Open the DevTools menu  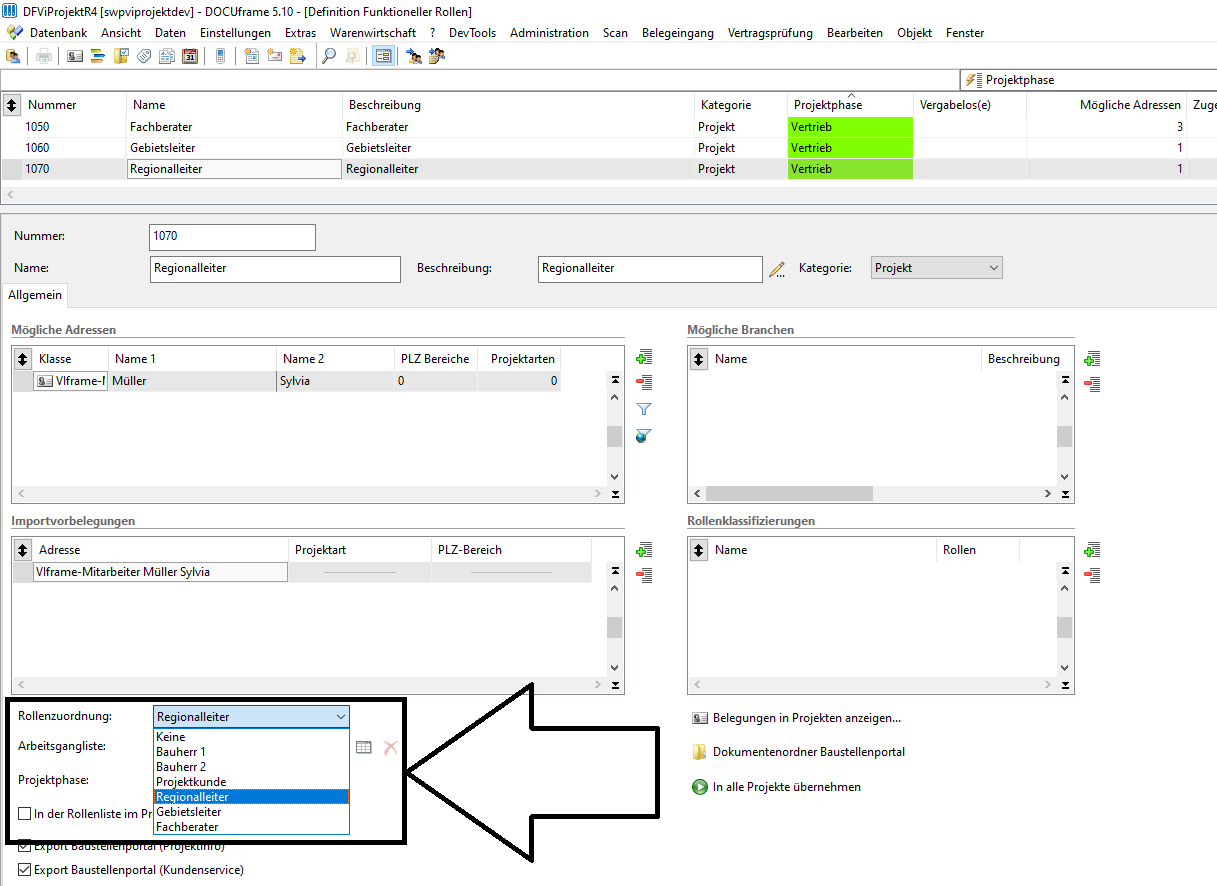(472, 33)
